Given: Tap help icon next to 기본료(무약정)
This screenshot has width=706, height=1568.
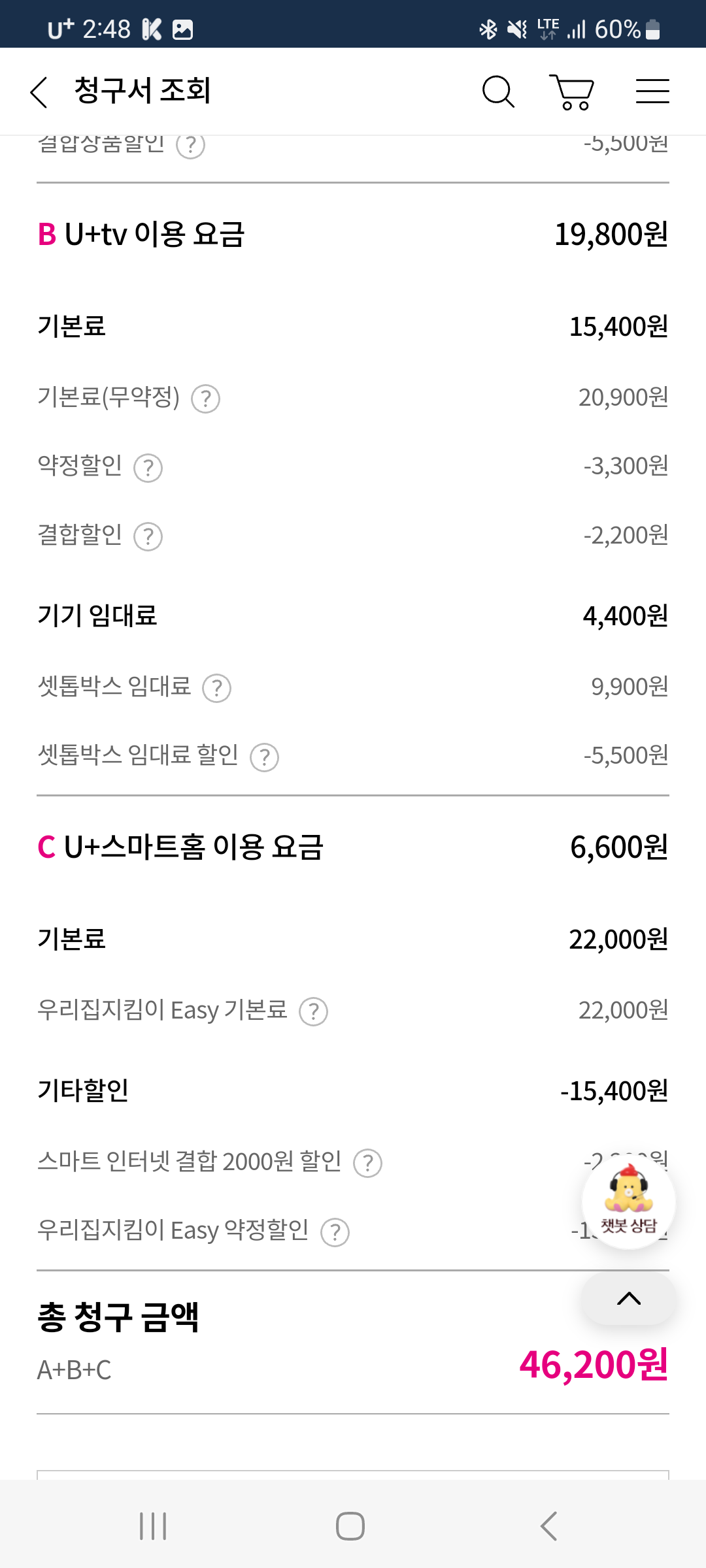Looking at the screenshot, I should click(205, 399).
